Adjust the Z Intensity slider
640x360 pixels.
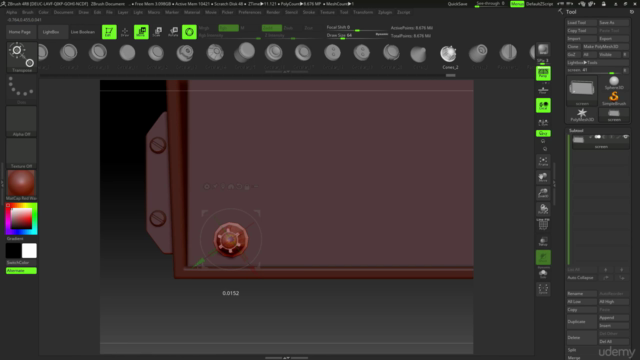(292, 36)
